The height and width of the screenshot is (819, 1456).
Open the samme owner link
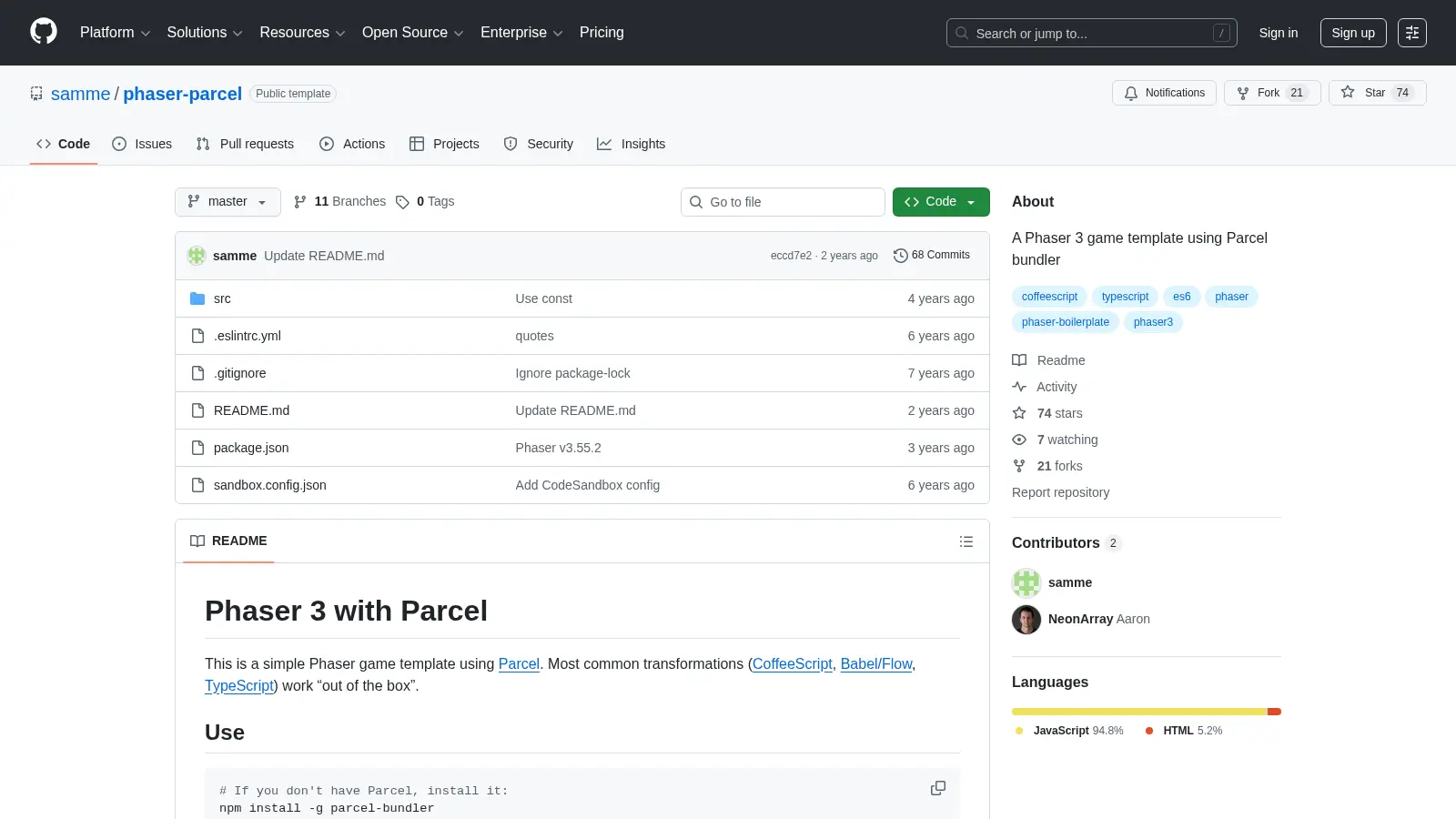80,94
